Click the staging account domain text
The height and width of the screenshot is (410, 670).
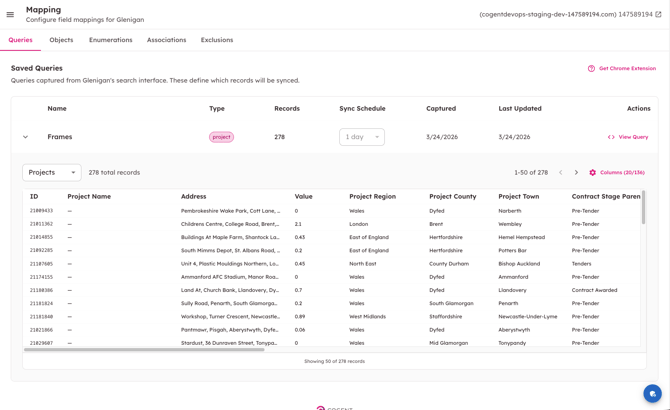click(548, 15)
